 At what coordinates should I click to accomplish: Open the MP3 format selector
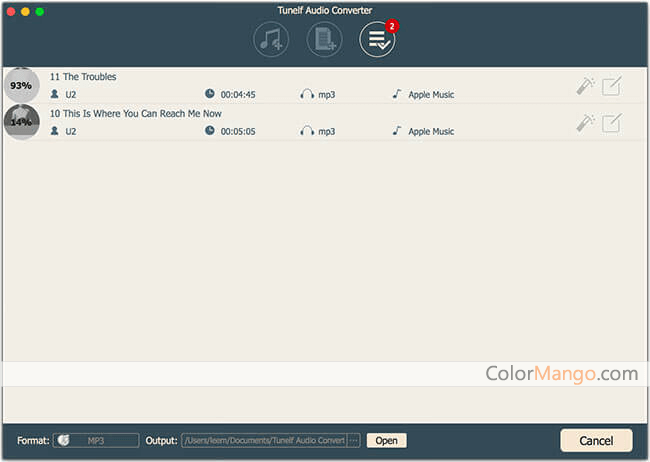point(96,440)
